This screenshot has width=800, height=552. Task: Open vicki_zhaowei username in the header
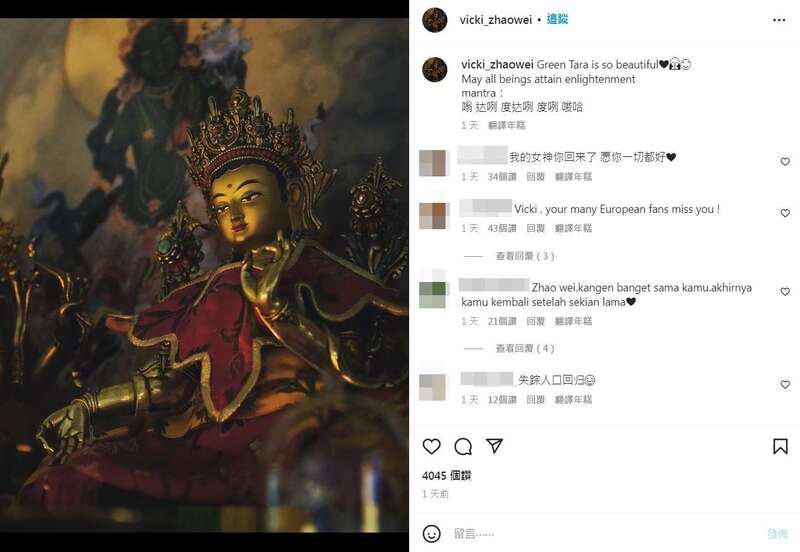coord(495,20)
